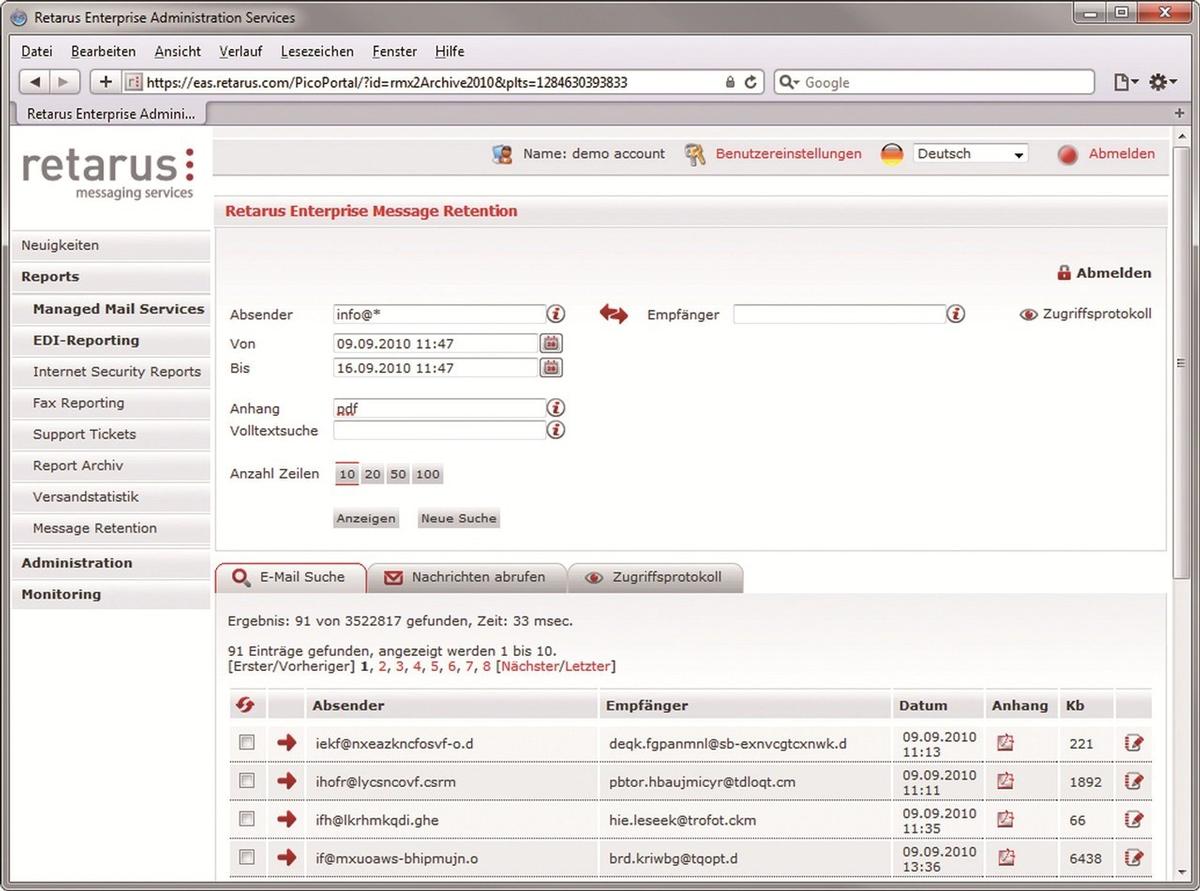The width and height of the screenshot is (1200, 891).
Task: Check the box for ifh@lkrhmkqdi.ghe row
Action: 247,818
